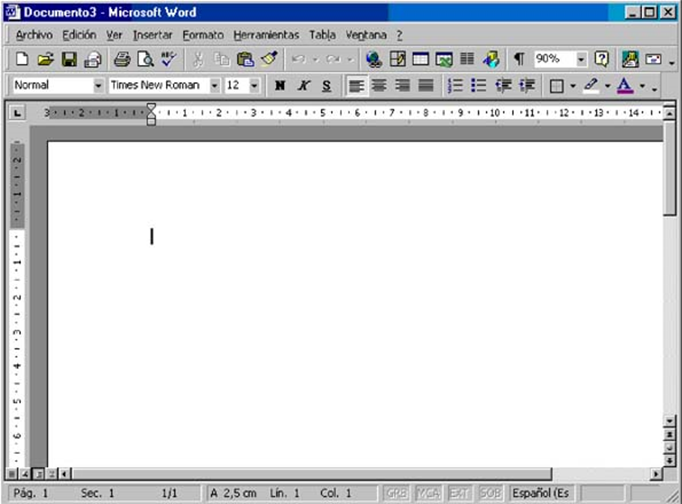Image resolution: width=682 pixels, height=504 pixels.
Task: Expand the font color dropdown arrow
Action: [x=642, y=86]
